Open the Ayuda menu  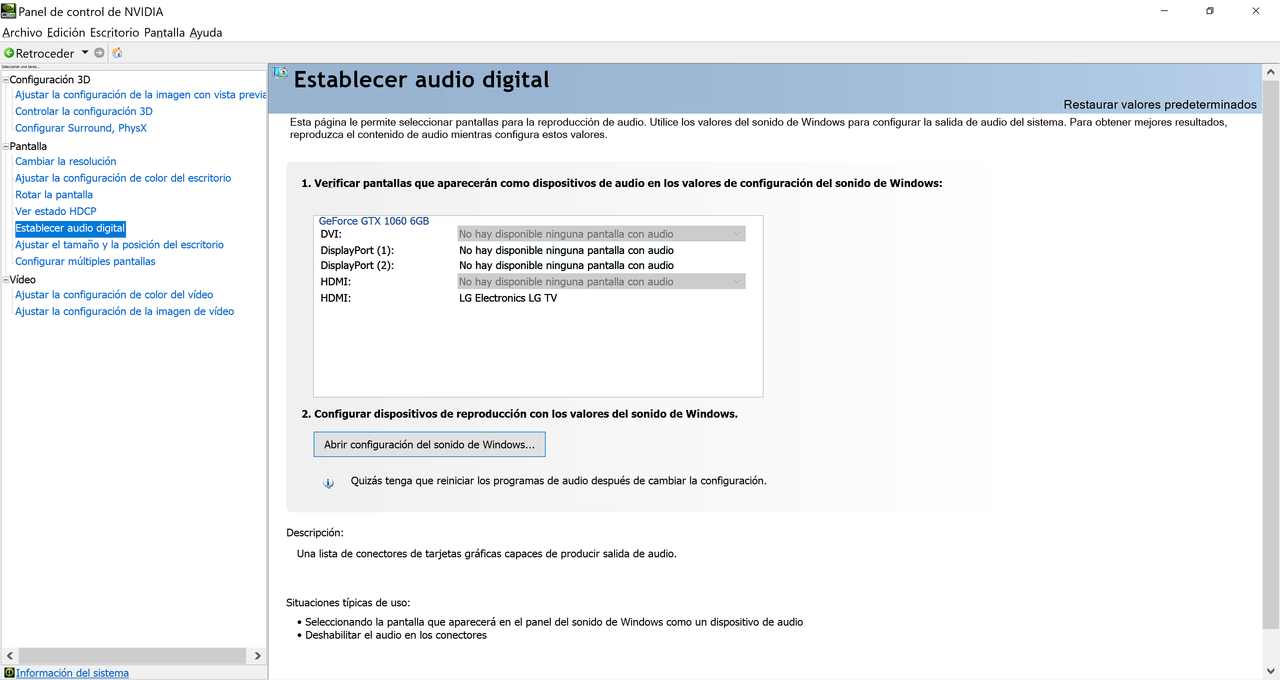coord(206,32)
